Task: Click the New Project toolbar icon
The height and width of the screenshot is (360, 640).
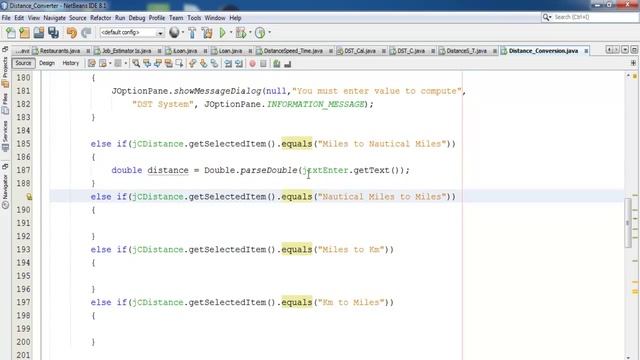Action: pos(24,33)
